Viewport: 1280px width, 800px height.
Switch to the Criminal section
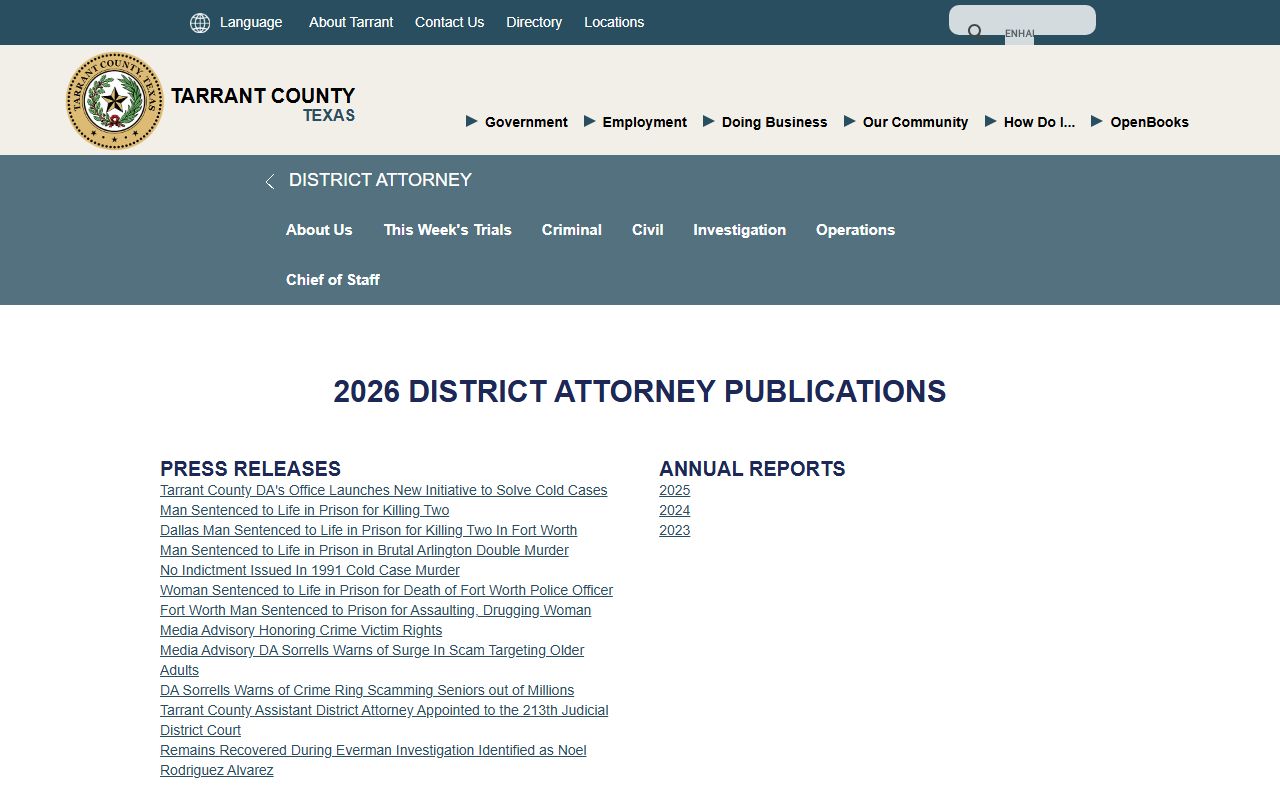572,230
